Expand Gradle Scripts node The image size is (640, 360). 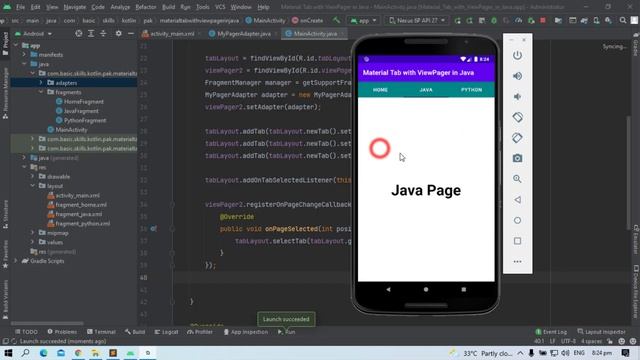click(x=16, y=261)
